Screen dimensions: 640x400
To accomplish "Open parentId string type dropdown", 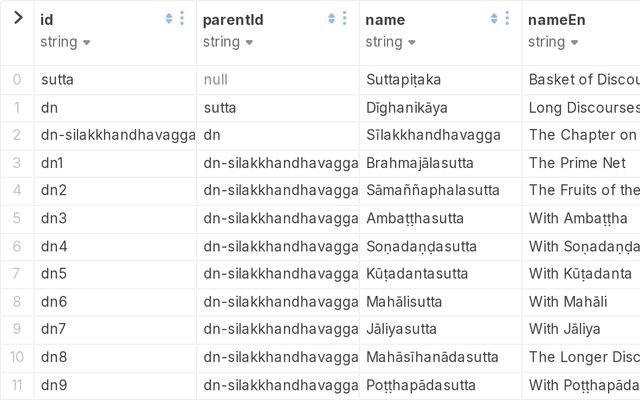I will point(229,42).
